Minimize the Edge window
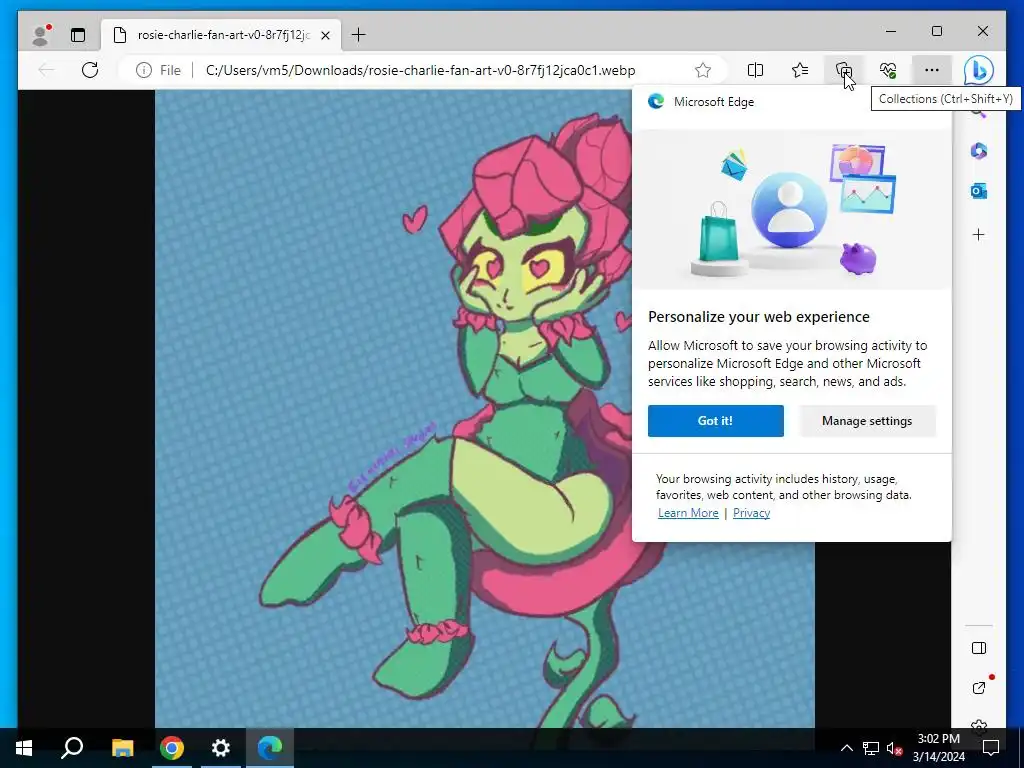 click(x=891, y=31)
